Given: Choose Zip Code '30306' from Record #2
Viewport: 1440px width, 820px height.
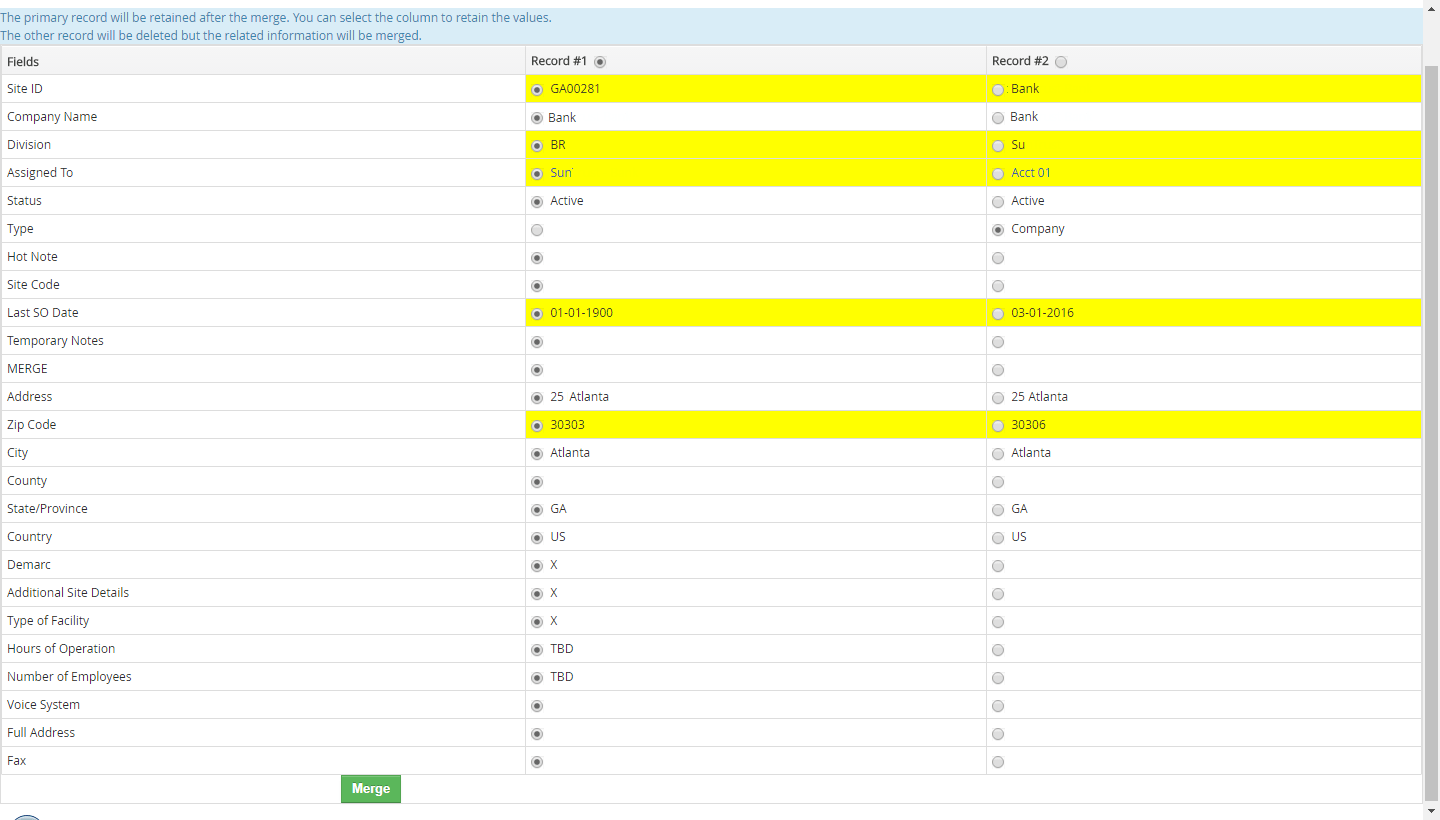Looking at the screenshot, I should tap(998, 425).
